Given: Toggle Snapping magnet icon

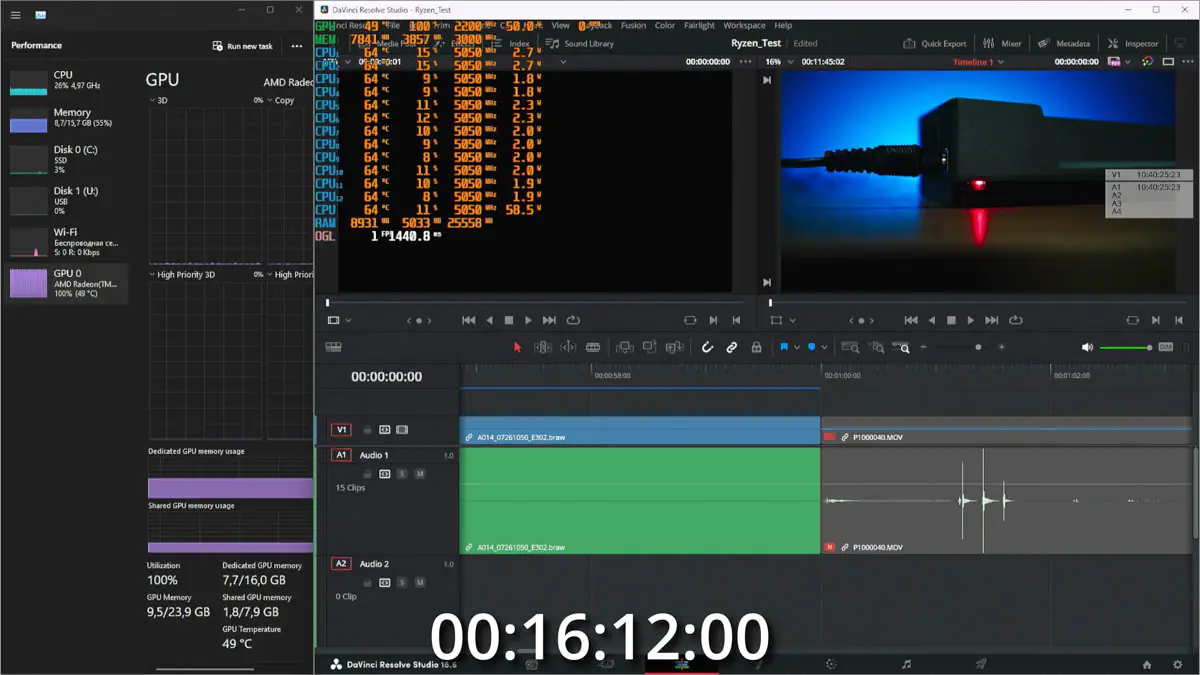Looking at the screenshot, I should pyautogui.click(x=707, y=347).
